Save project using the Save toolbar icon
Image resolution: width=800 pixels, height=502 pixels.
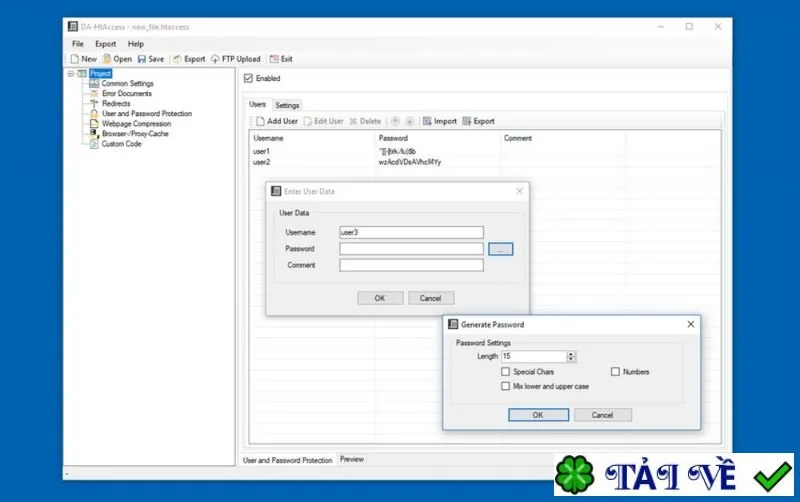pyautogui.click(x=142, y=59)
